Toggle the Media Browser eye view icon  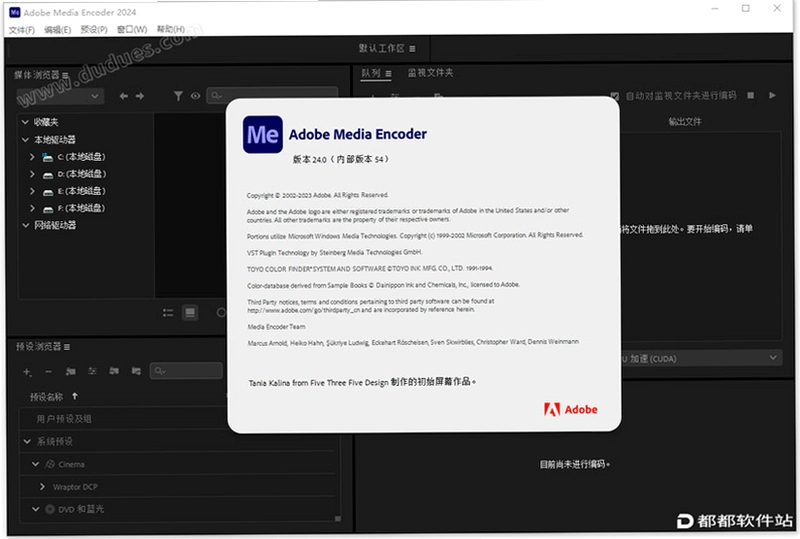[x=195, y=96]
